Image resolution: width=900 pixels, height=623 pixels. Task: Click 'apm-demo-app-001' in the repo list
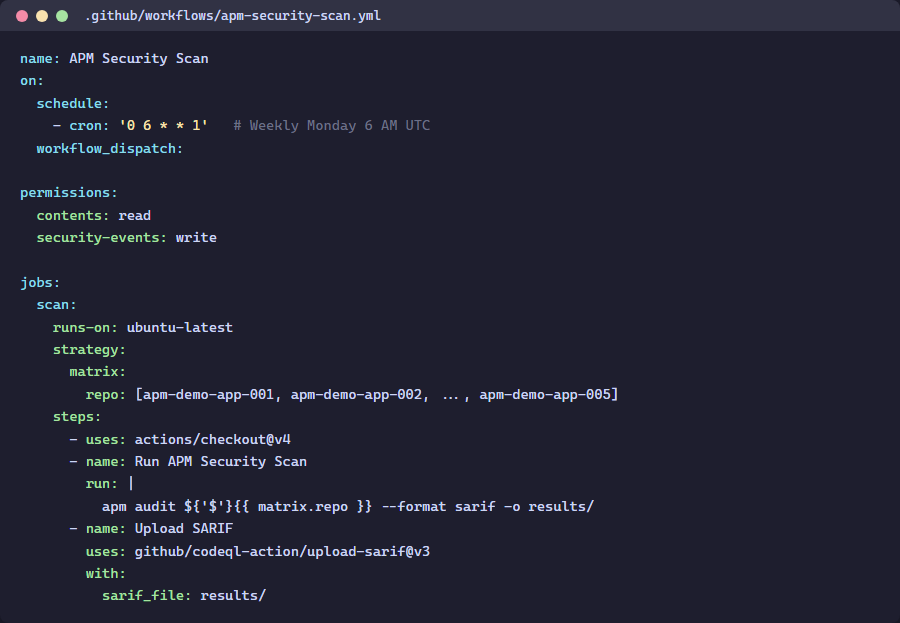(x=208, y=394)
